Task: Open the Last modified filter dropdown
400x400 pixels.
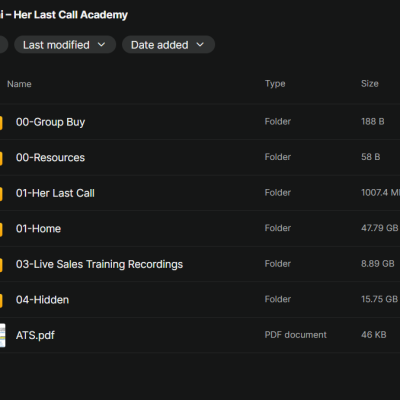Action: (x=65, y=45)
